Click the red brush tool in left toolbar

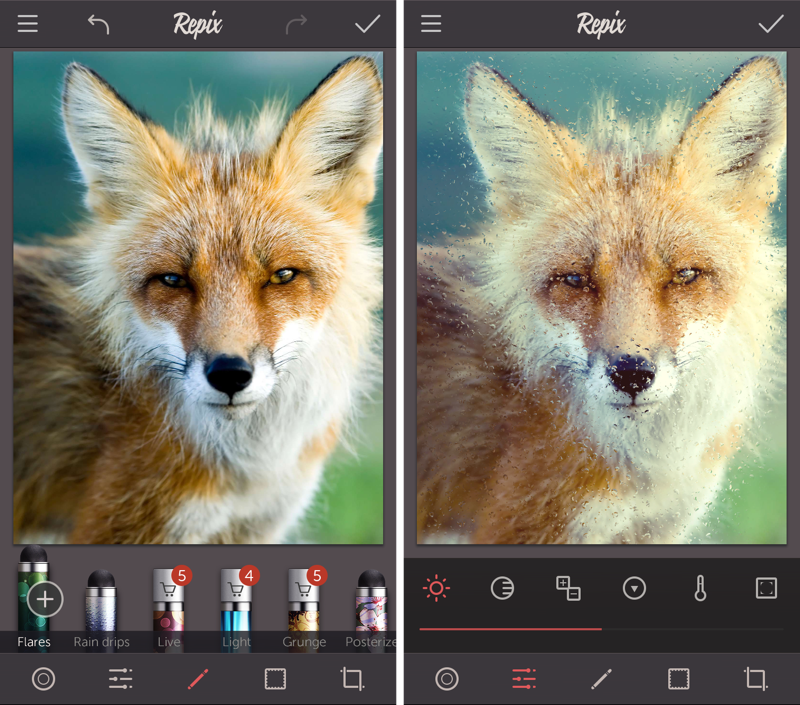(x=197, y=680)
